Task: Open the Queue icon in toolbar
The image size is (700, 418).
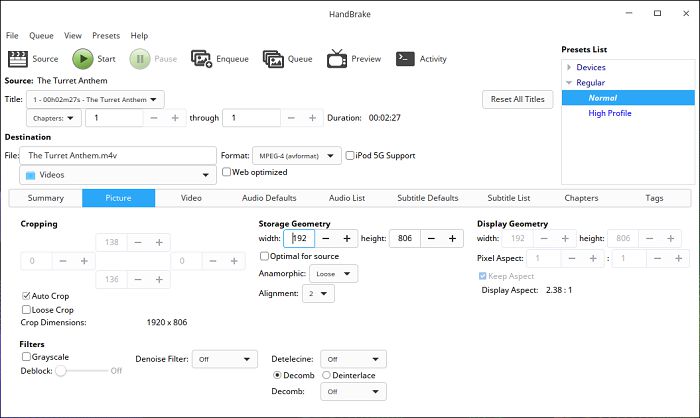Action: coord(273,59)
